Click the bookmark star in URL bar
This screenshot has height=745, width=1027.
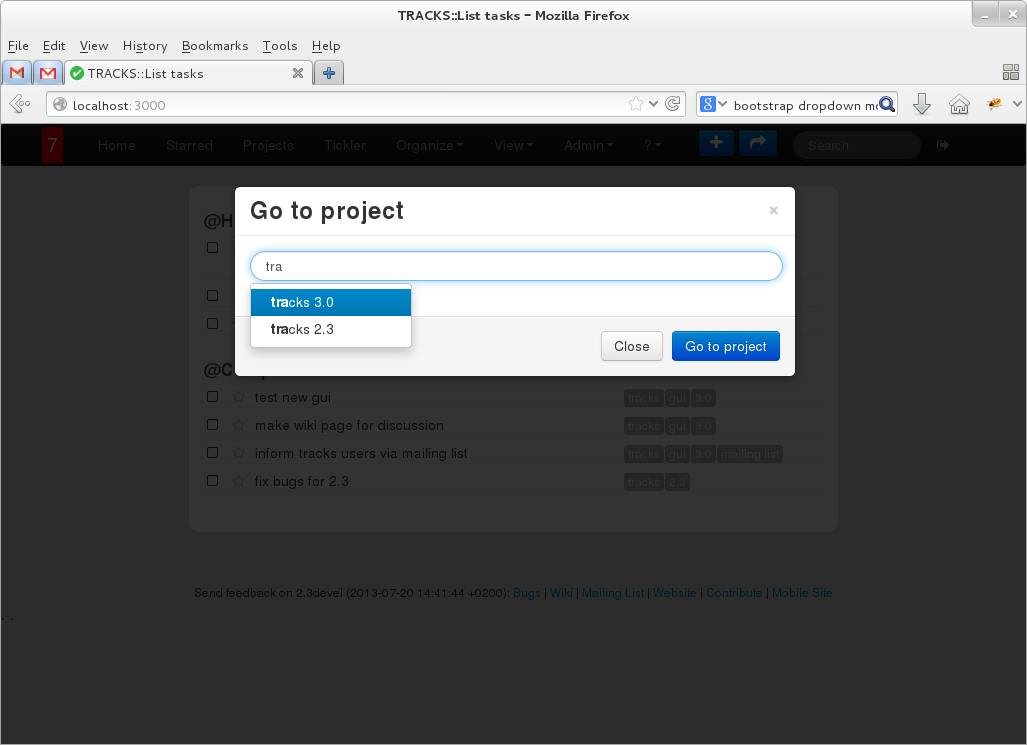[636, 104]
